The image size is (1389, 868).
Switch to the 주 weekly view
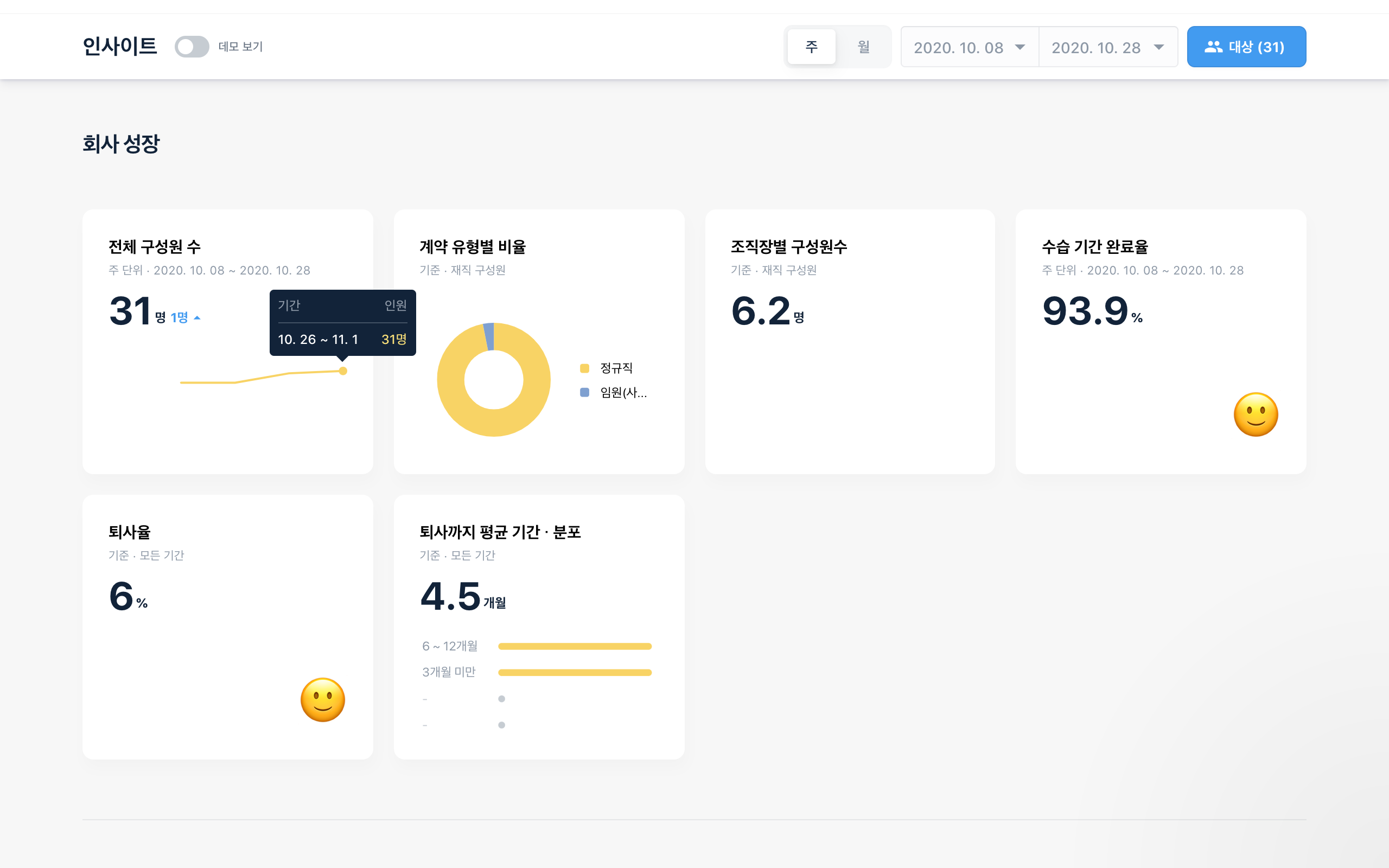point(811,47)
